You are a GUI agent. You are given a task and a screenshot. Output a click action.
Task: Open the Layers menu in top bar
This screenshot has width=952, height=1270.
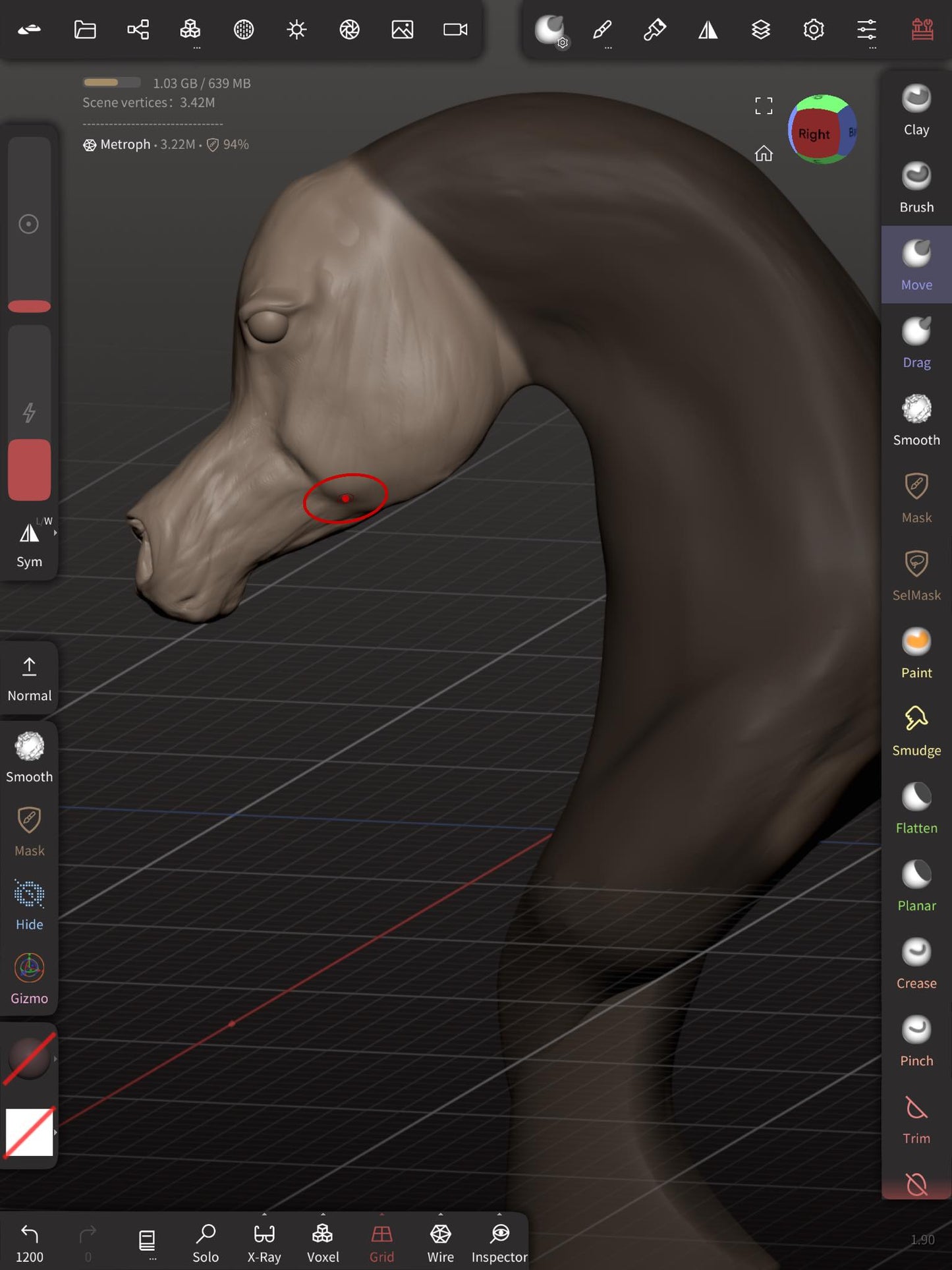point(760,30)
